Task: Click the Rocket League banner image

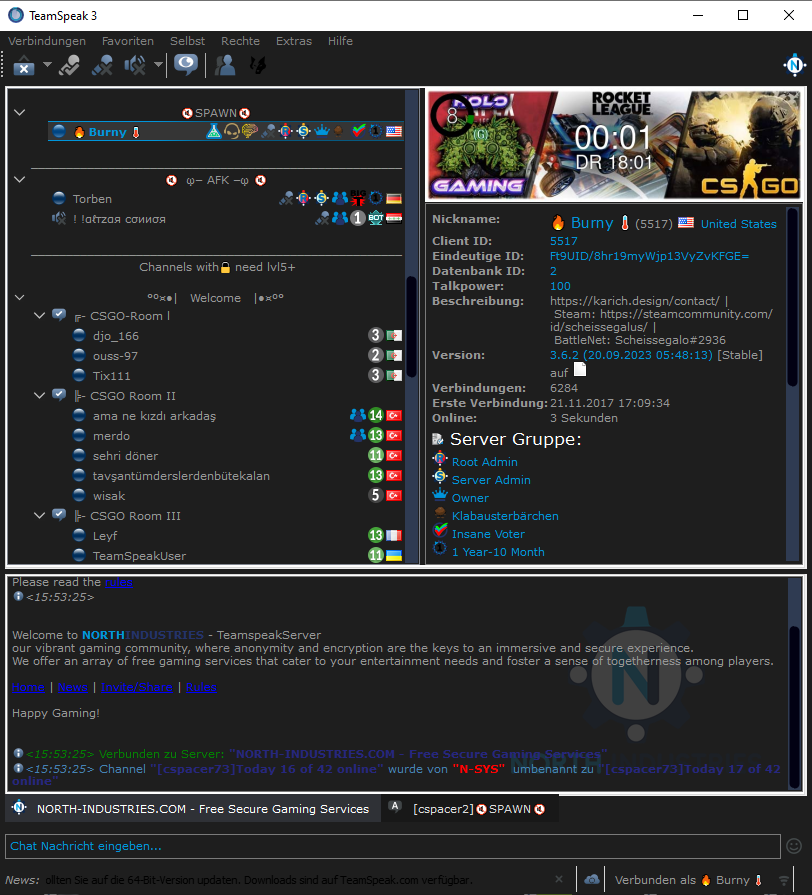Action: pos(614,145)
